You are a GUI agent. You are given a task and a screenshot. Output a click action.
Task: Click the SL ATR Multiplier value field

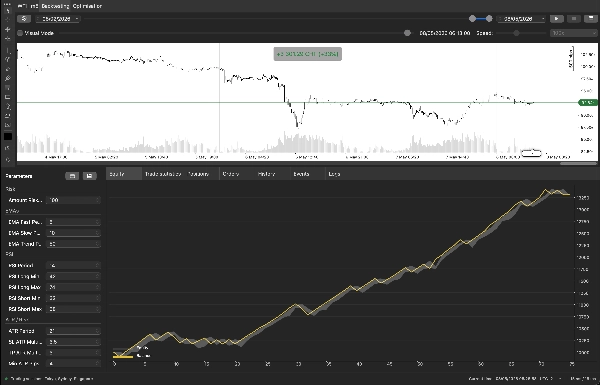click(x=73, y=342)
